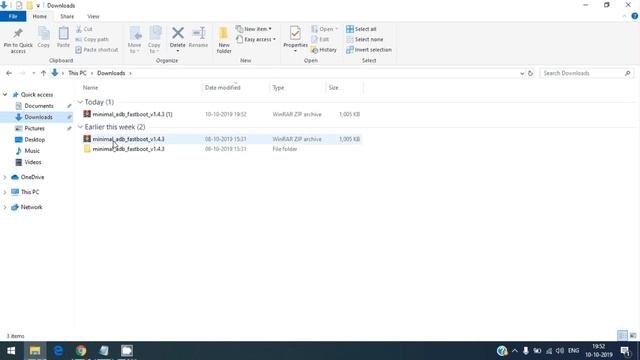Click the Paste ribbon icon
The height and width of the screenshot is (360, 640).
click(63, 33)
